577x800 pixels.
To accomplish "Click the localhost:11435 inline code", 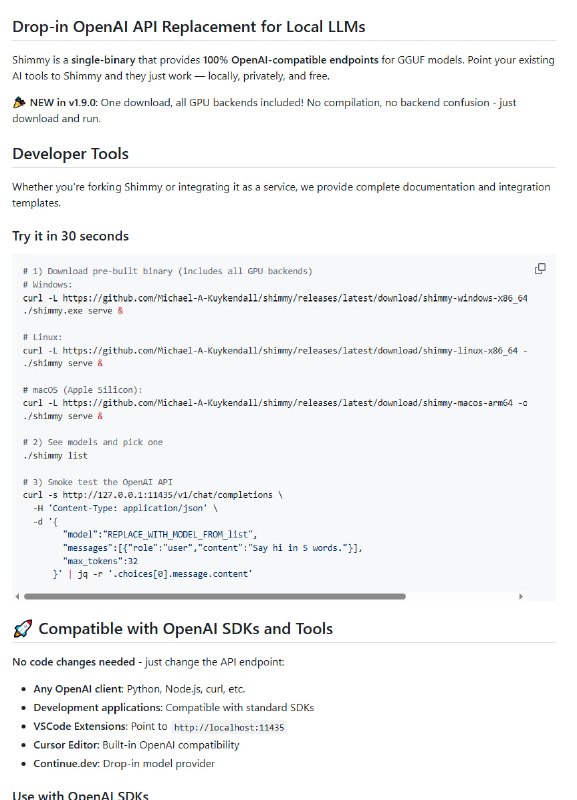I will coord(229,727).
